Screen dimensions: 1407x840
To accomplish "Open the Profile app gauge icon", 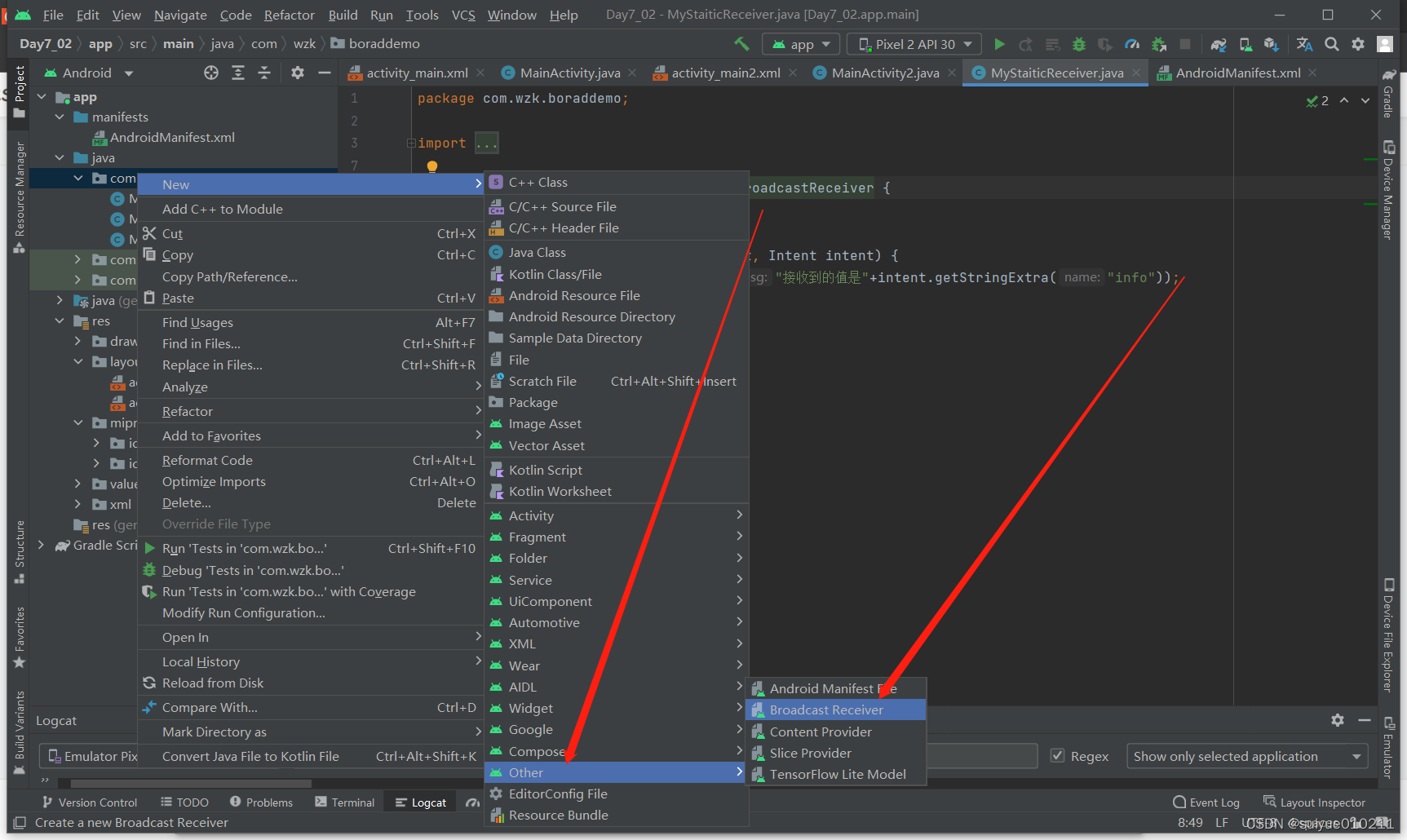I will click(x=1132, y=44).
